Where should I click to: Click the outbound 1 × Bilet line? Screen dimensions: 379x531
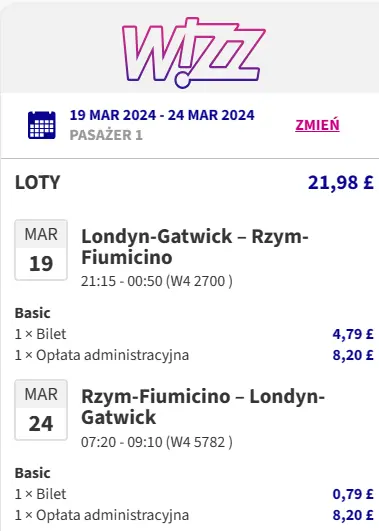(41, 334)
